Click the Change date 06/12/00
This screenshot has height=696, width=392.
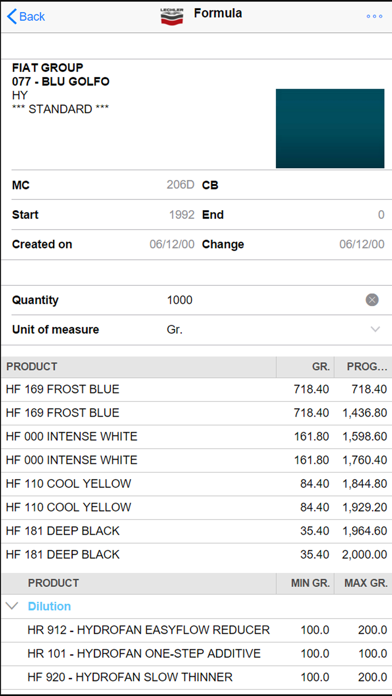pyautogui.click(x=362, y=245)
